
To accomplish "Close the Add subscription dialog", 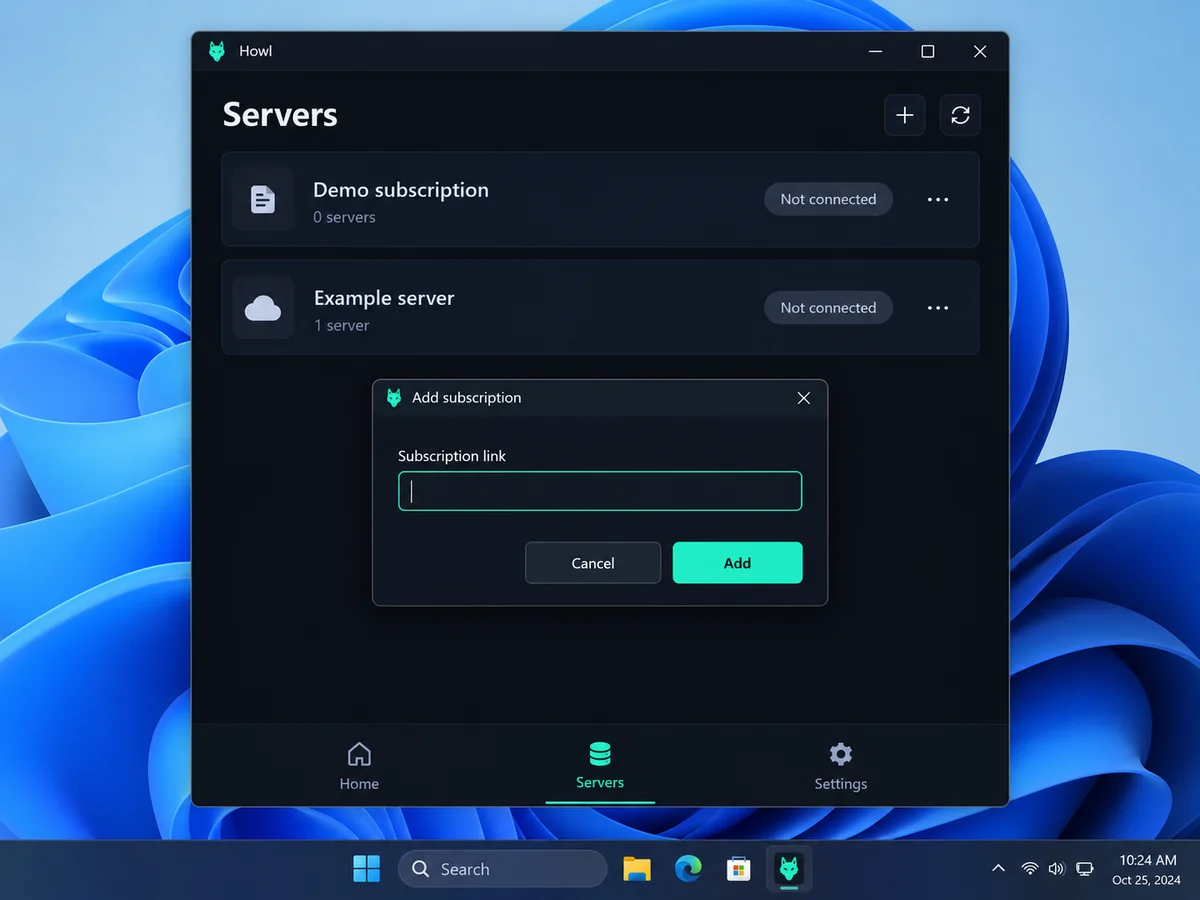I will click(x=804, y=398).
